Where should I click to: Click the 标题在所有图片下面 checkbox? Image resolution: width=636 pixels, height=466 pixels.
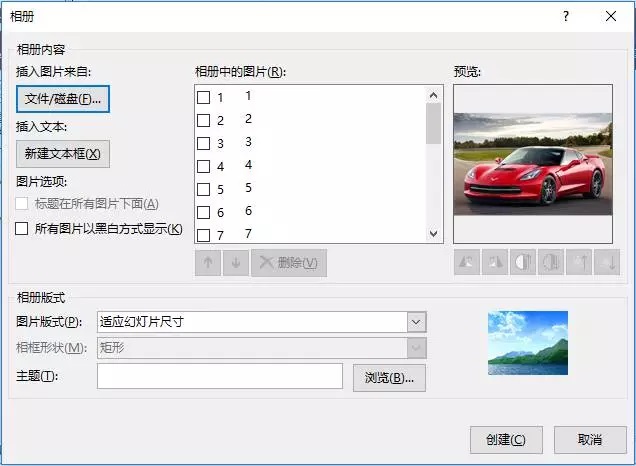click(x=21, y=203)
